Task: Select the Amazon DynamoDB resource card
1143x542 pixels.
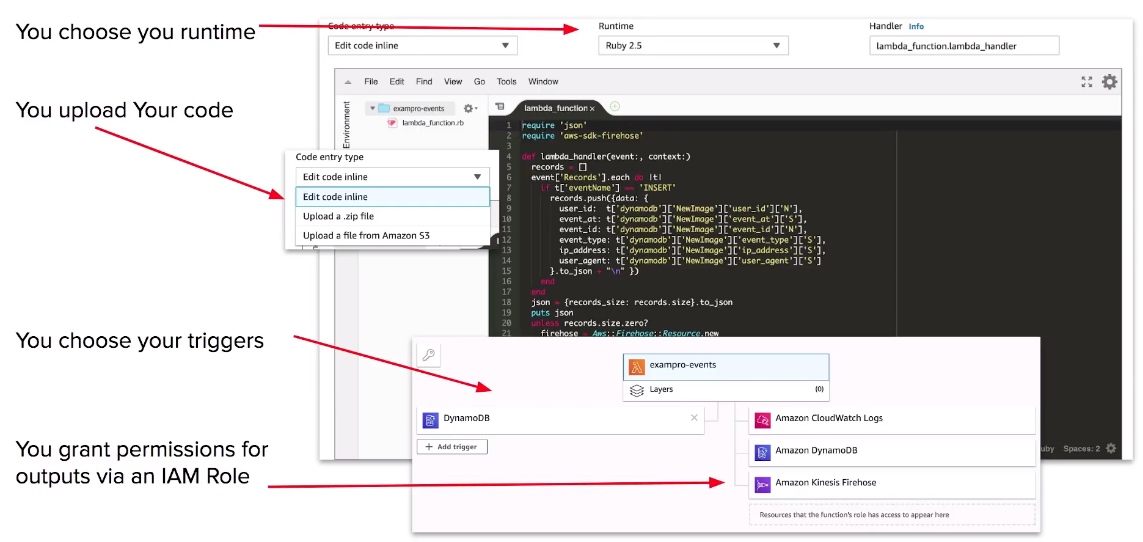Action: (x=892, y=451)
